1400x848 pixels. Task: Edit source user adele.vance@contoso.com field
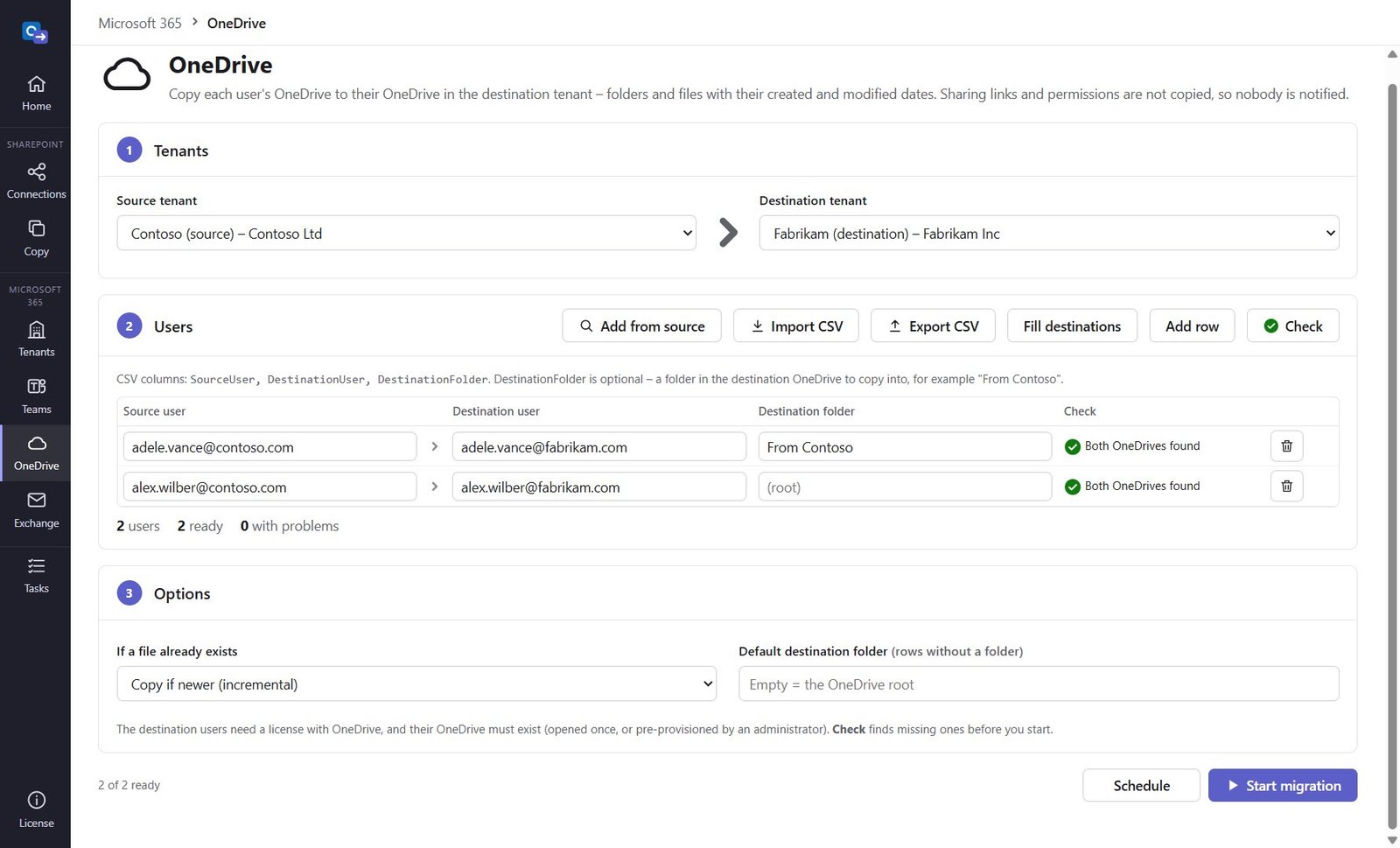269,446
